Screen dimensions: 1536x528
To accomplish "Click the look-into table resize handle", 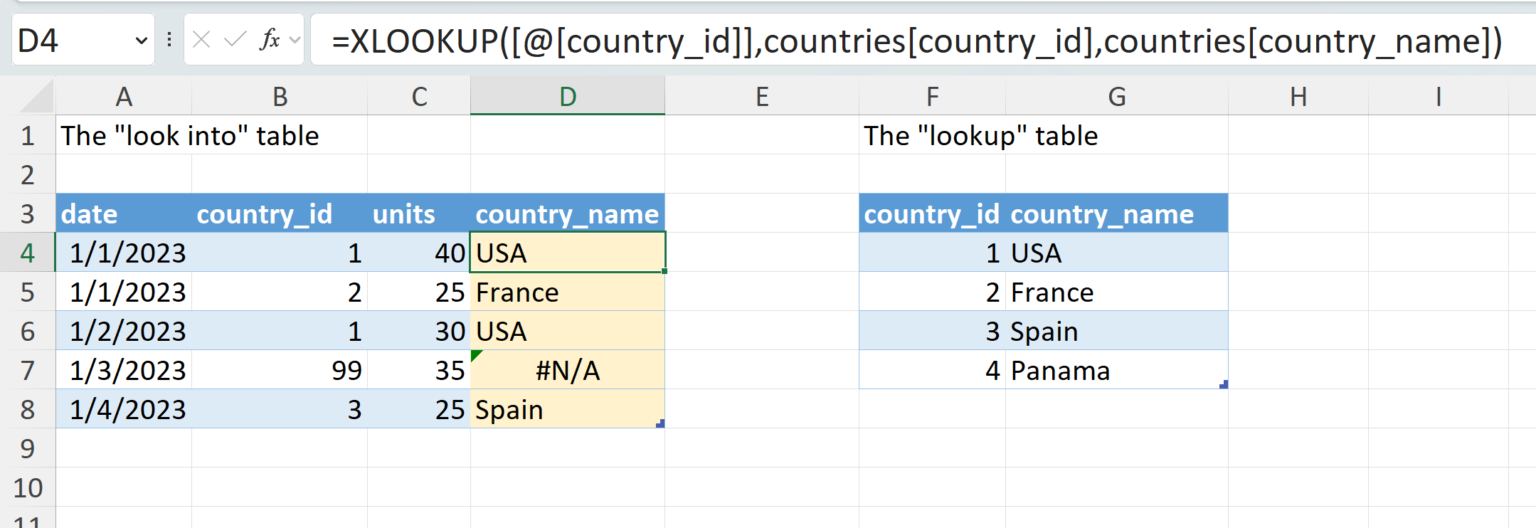I will [660, 424].
